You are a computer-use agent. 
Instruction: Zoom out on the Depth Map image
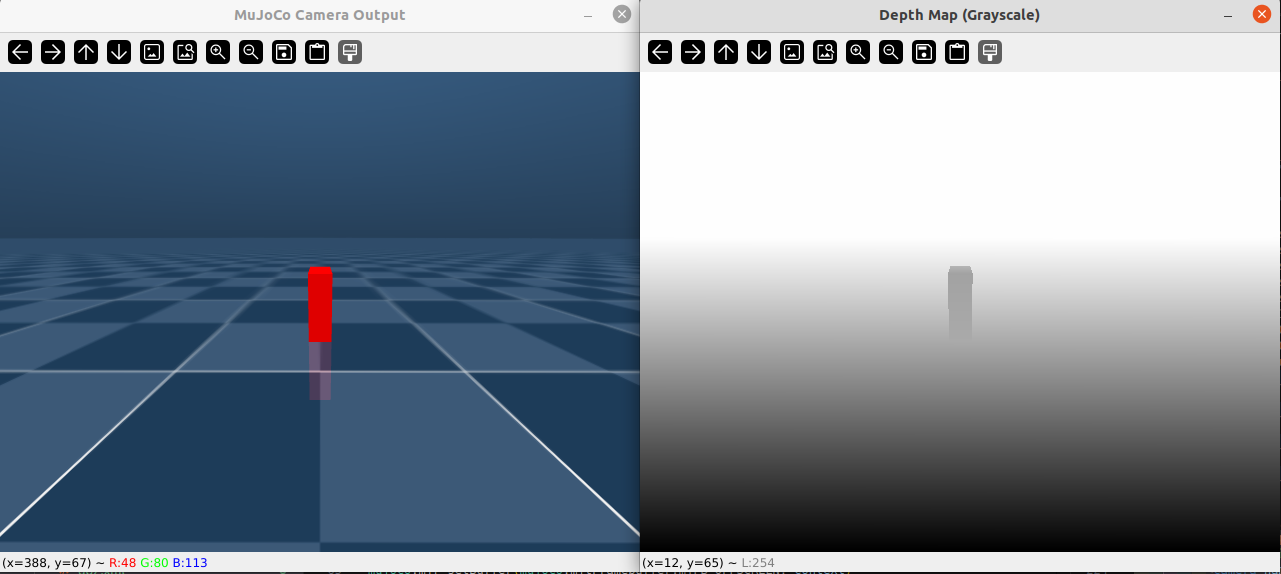891,52
